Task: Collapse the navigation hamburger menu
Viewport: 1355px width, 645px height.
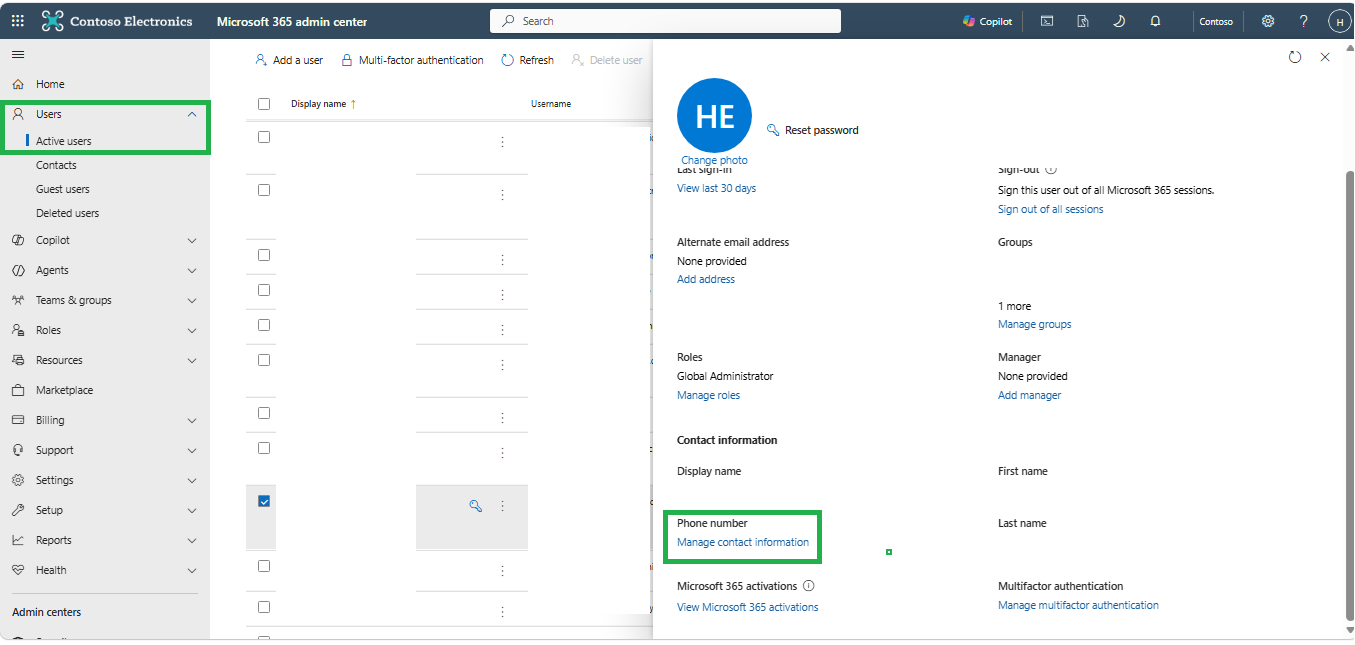Action: pyautogui.click(x=18, y=54)
